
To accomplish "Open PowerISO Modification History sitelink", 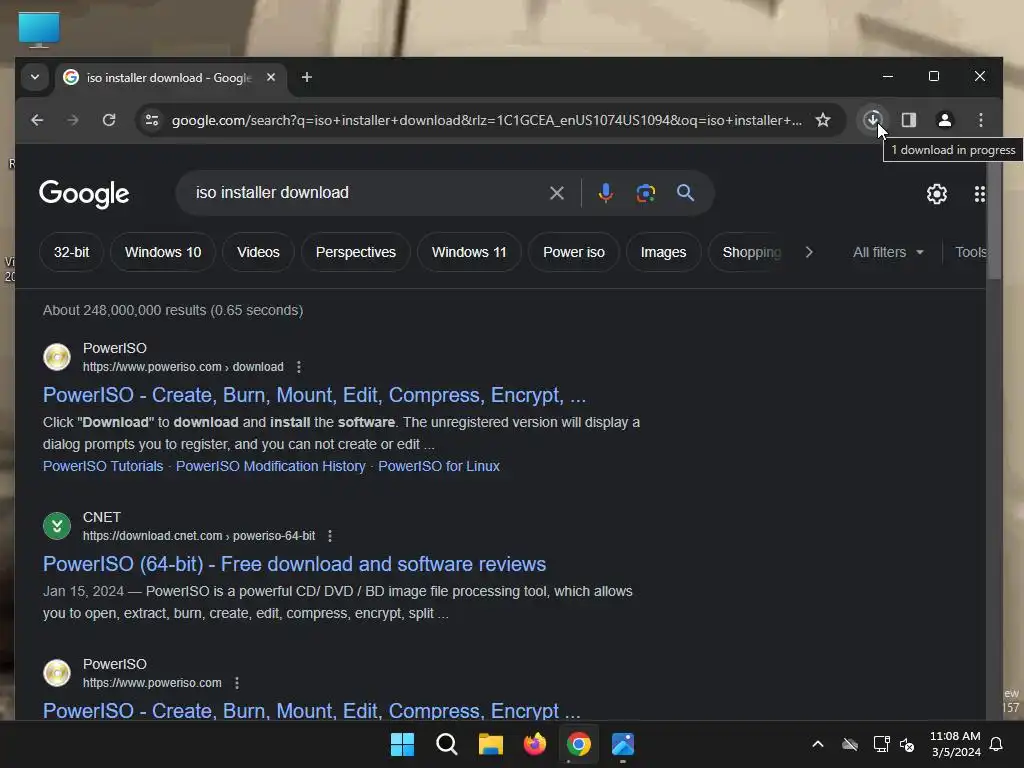I will (x=270, y=466).
